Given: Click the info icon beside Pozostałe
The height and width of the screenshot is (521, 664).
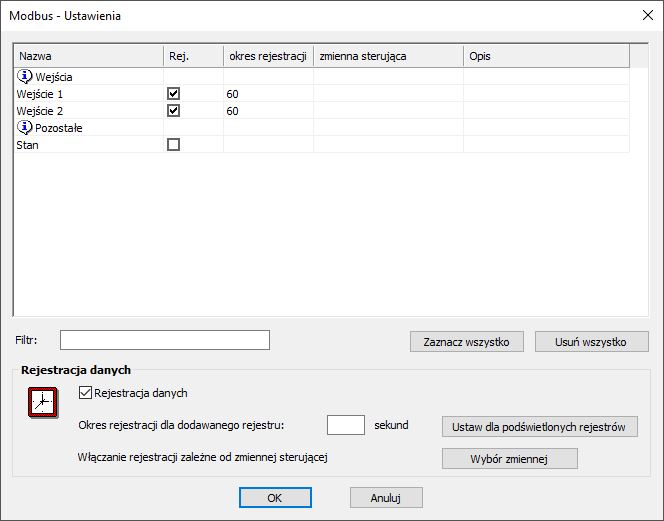Looking at the screenshot, I should (25, 127).
